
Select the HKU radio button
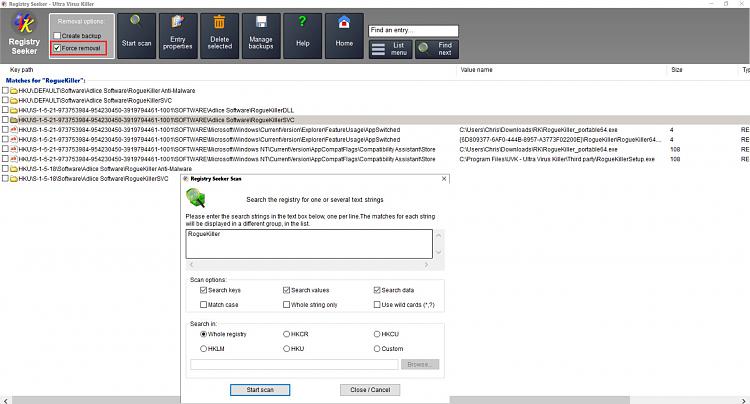click(x=287, y=349)
